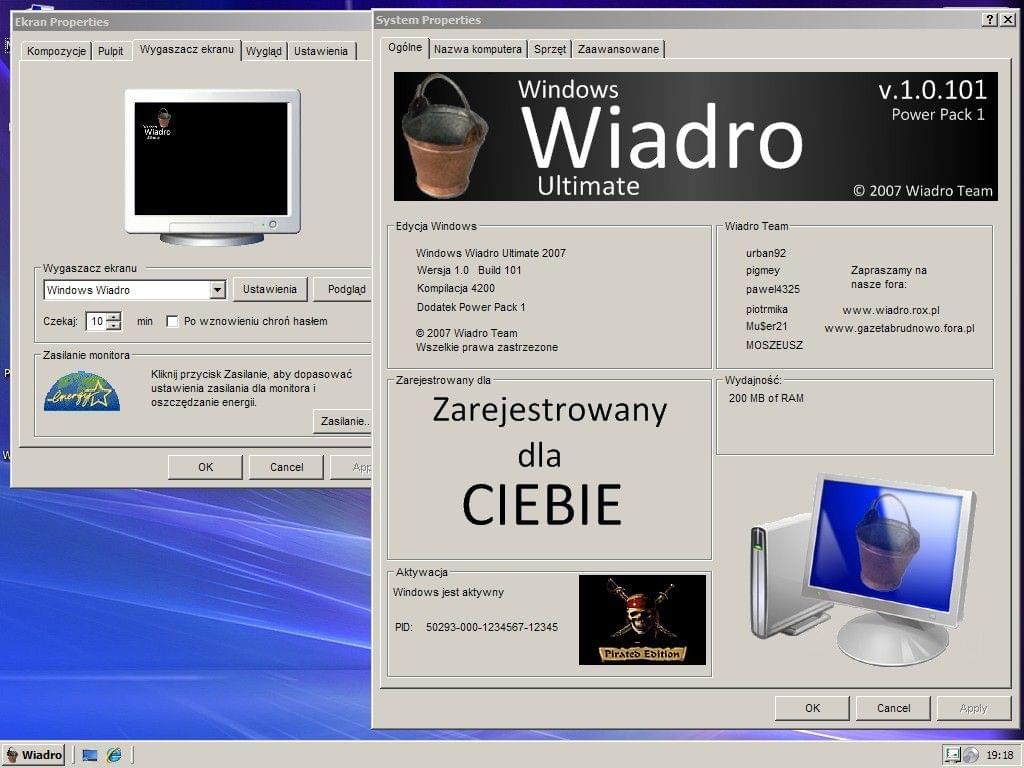This screenshot has height=768, width=1024.
Task: Click the Wersja 1.0 Build 101 line
Action: [469, 270]
